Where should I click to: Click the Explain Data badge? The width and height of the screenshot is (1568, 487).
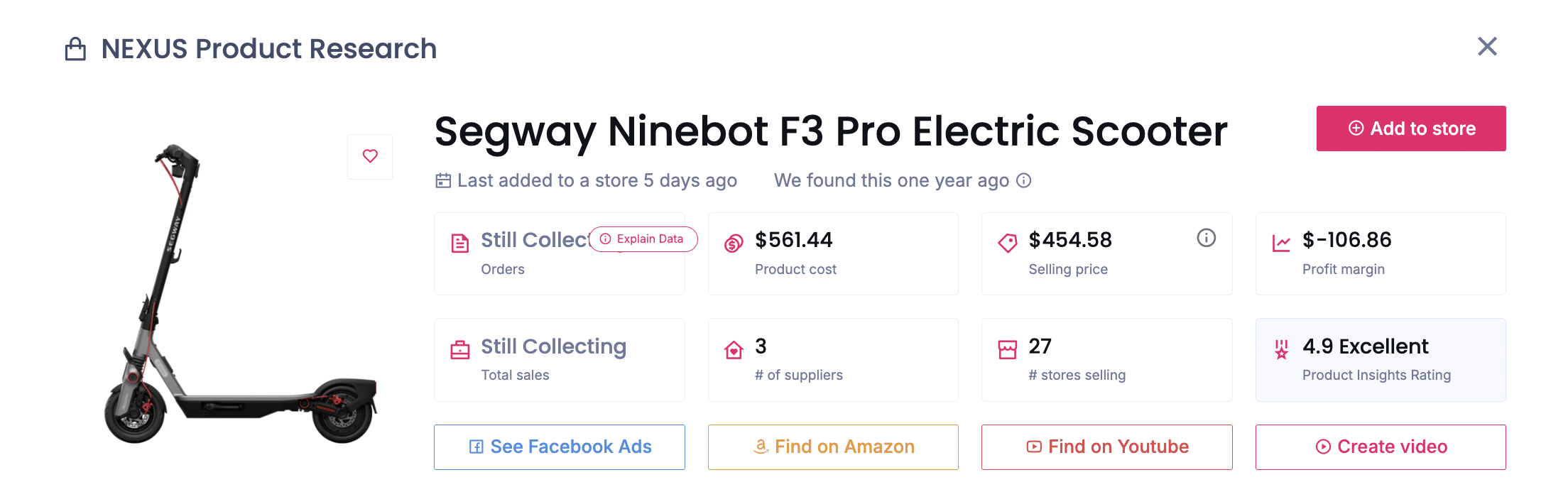(x=643, y=239)
